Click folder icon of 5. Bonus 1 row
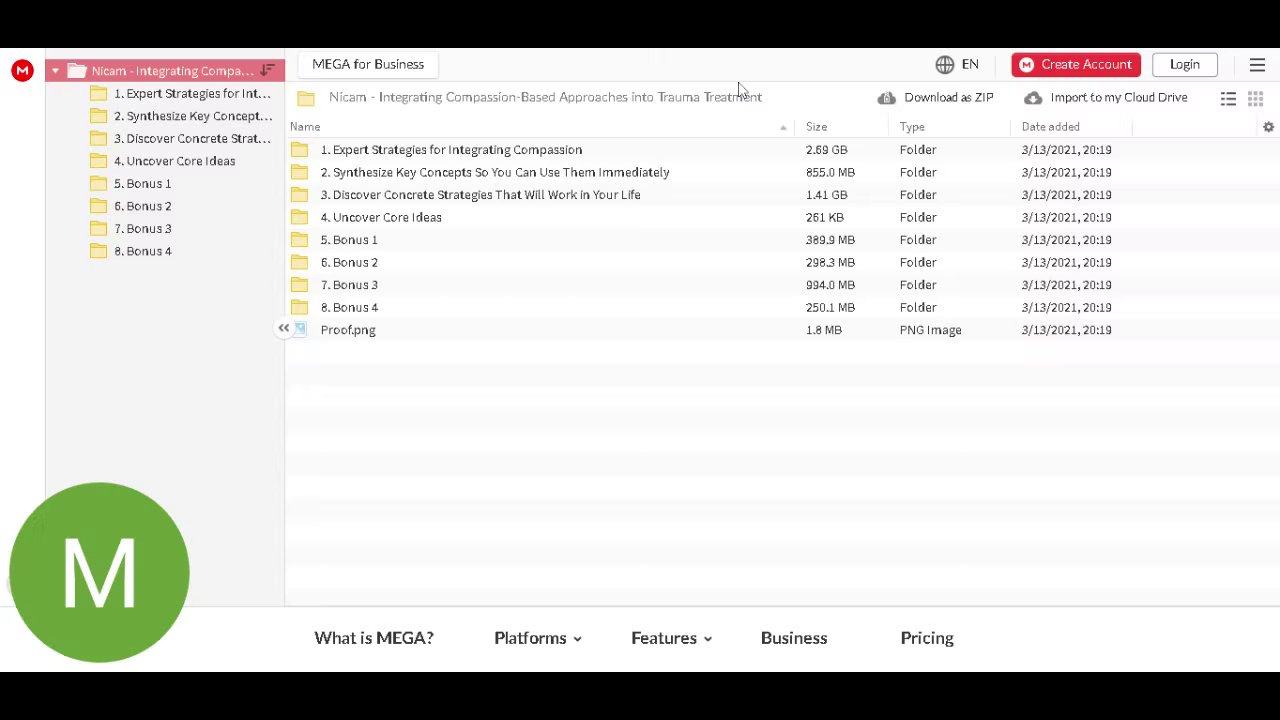The height and width of the screenshot is (720, 1280). 299,240
